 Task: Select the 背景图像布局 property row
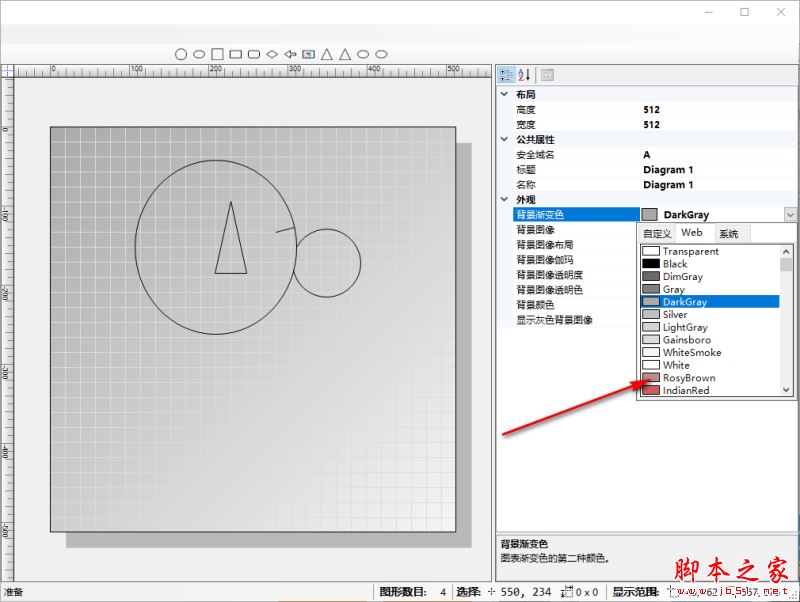(x=577, y=245)
